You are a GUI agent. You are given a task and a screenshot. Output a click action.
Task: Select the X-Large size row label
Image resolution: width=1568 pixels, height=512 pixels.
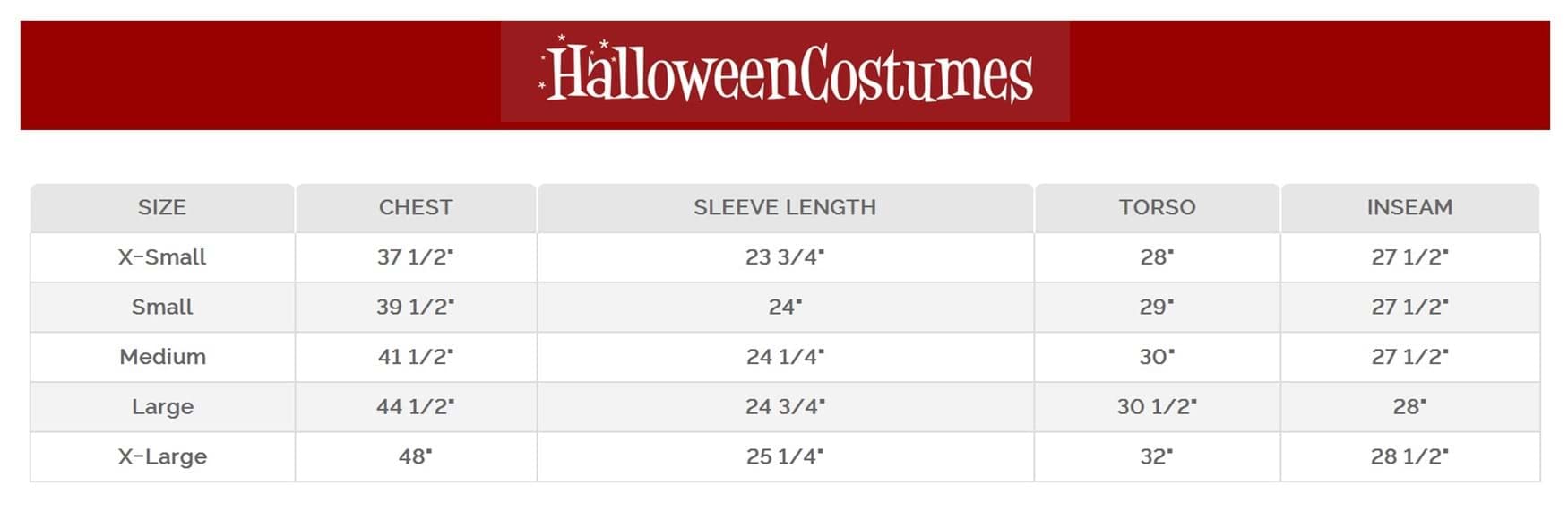point(162,456)
